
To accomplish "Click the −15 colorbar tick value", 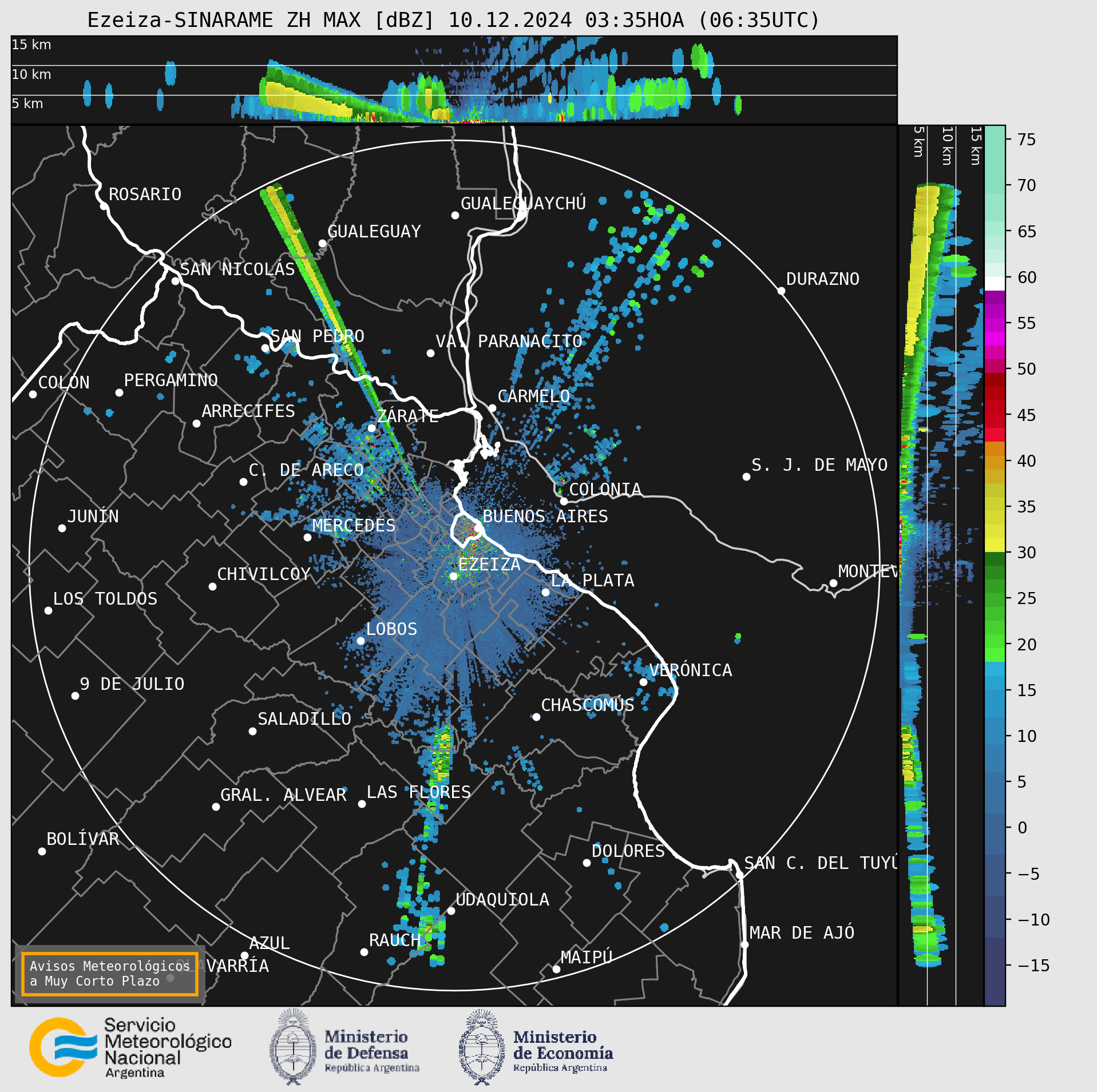I will coord(1033,966).
